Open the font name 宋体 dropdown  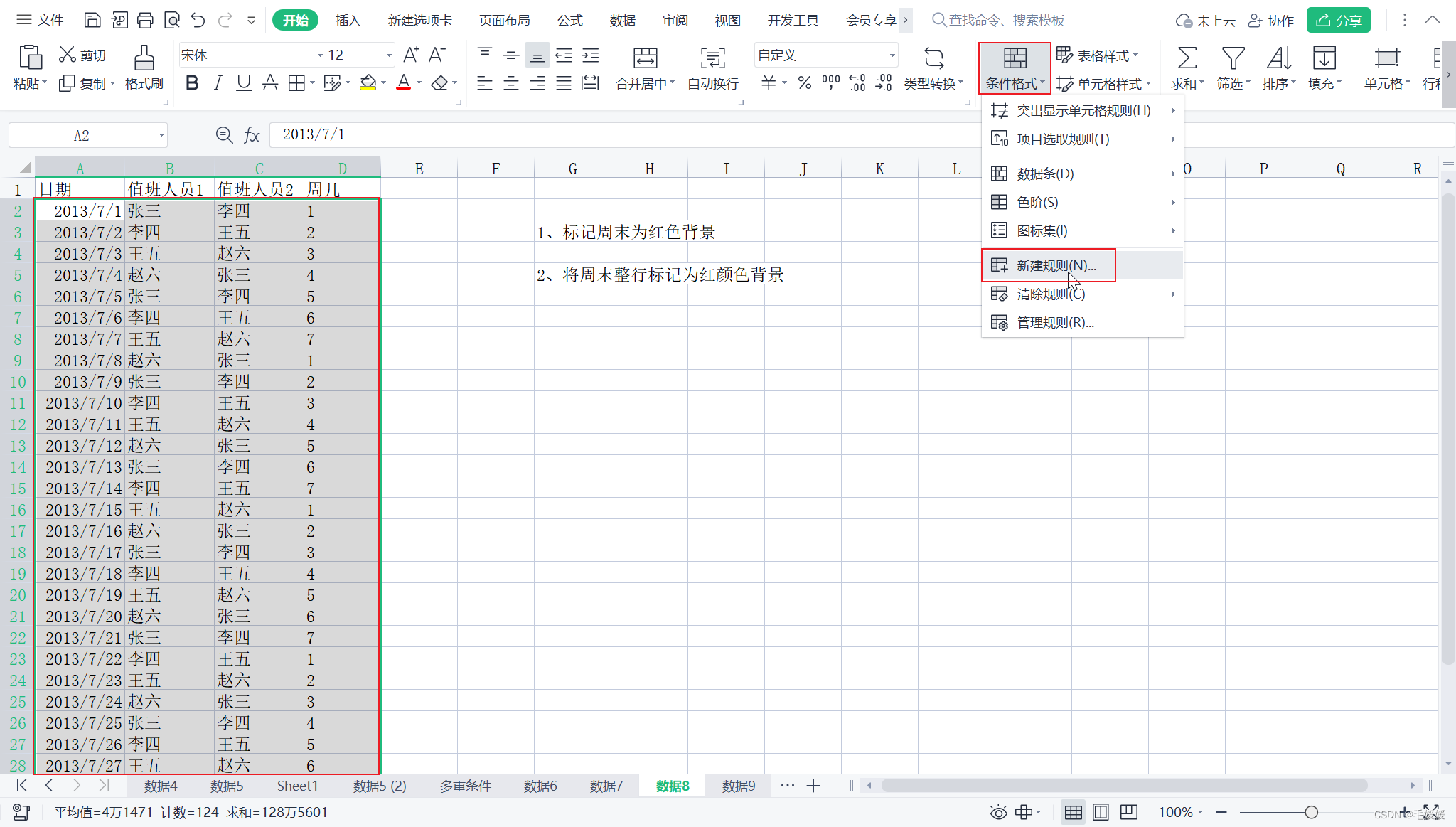tap(319, 55)
